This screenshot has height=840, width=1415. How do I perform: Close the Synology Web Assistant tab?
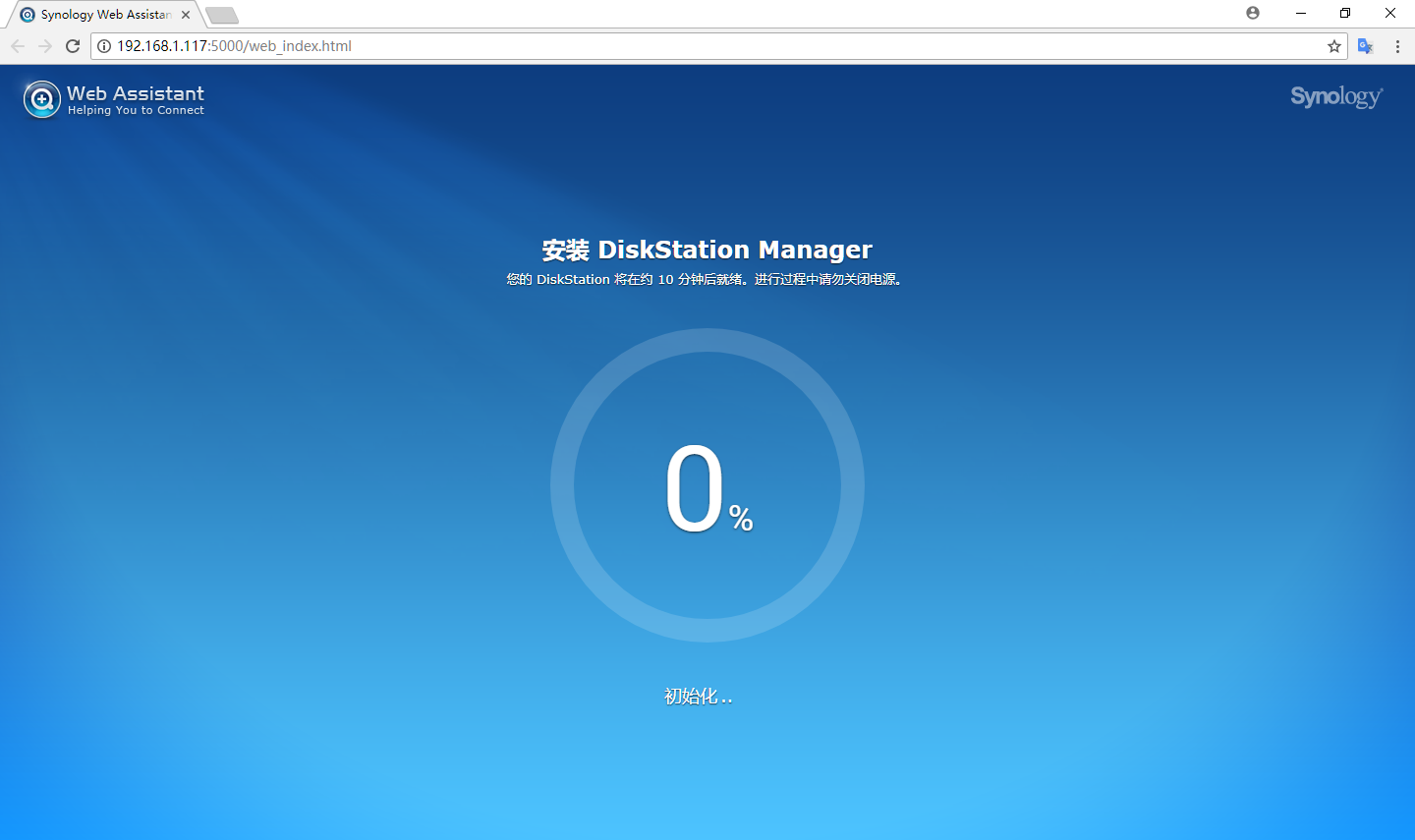coord(186,15)
